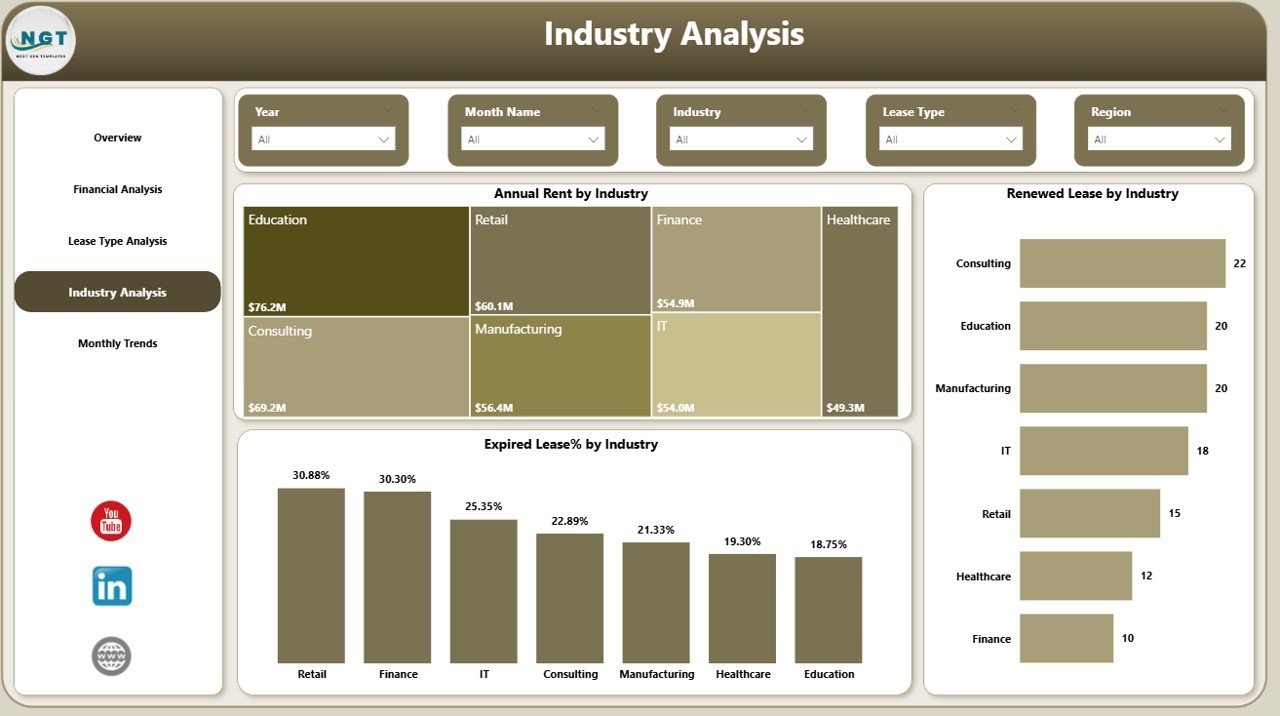Image resolution: width=1280 pixels, height=716 pixels.
Task: Expand the Month Name dropdown
Action: point(532,140)
